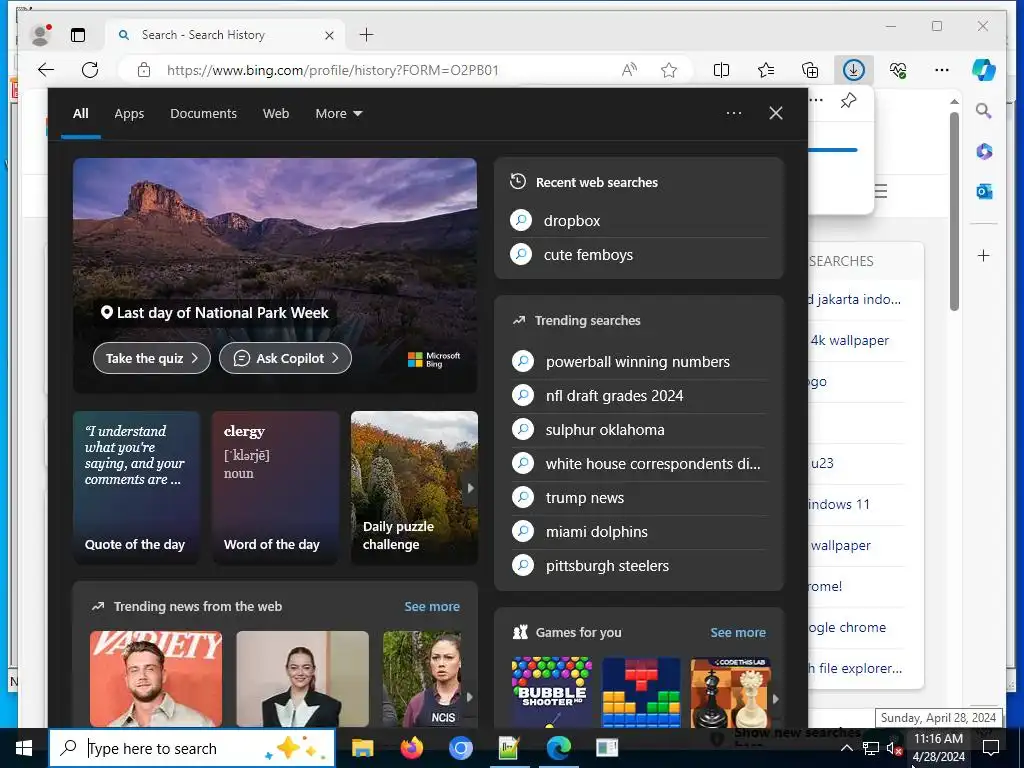
Task: Search trending sulphur oklahoma
Action: pos(639,430)
